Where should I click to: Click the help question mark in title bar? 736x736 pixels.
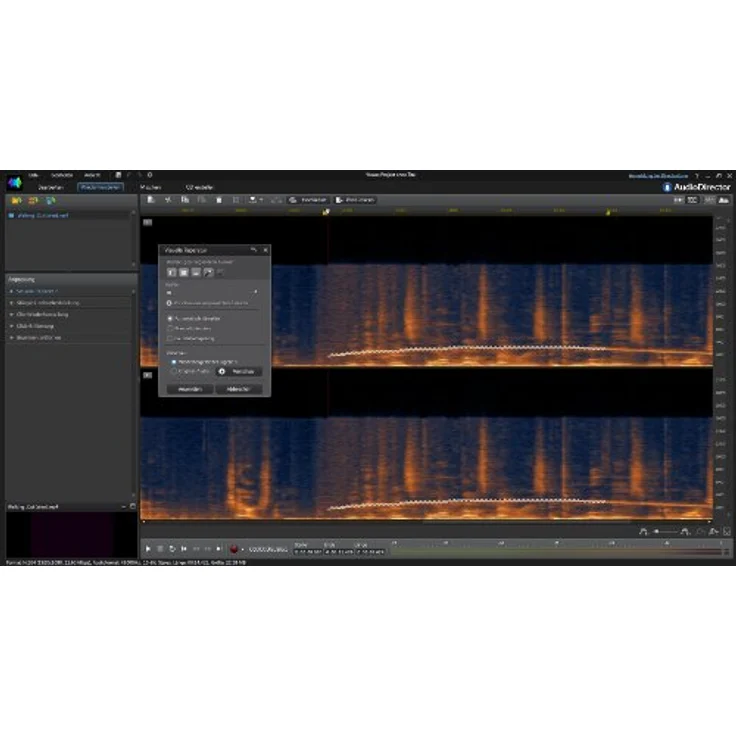(697, 176)
